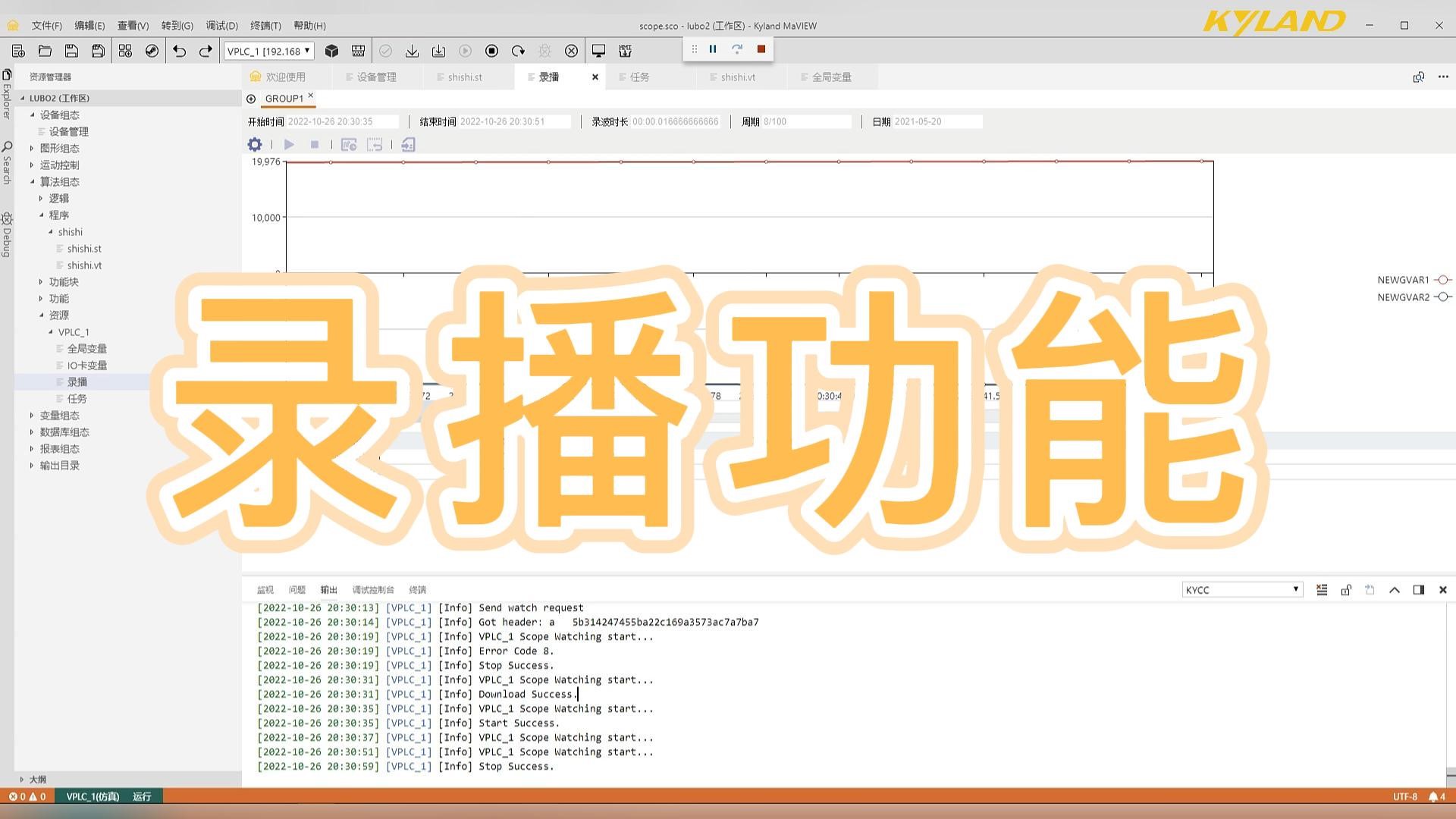Click the record stop square in floating debug panel
Image resolution: width=1456 pixels, height=819 pixels.
761,49
